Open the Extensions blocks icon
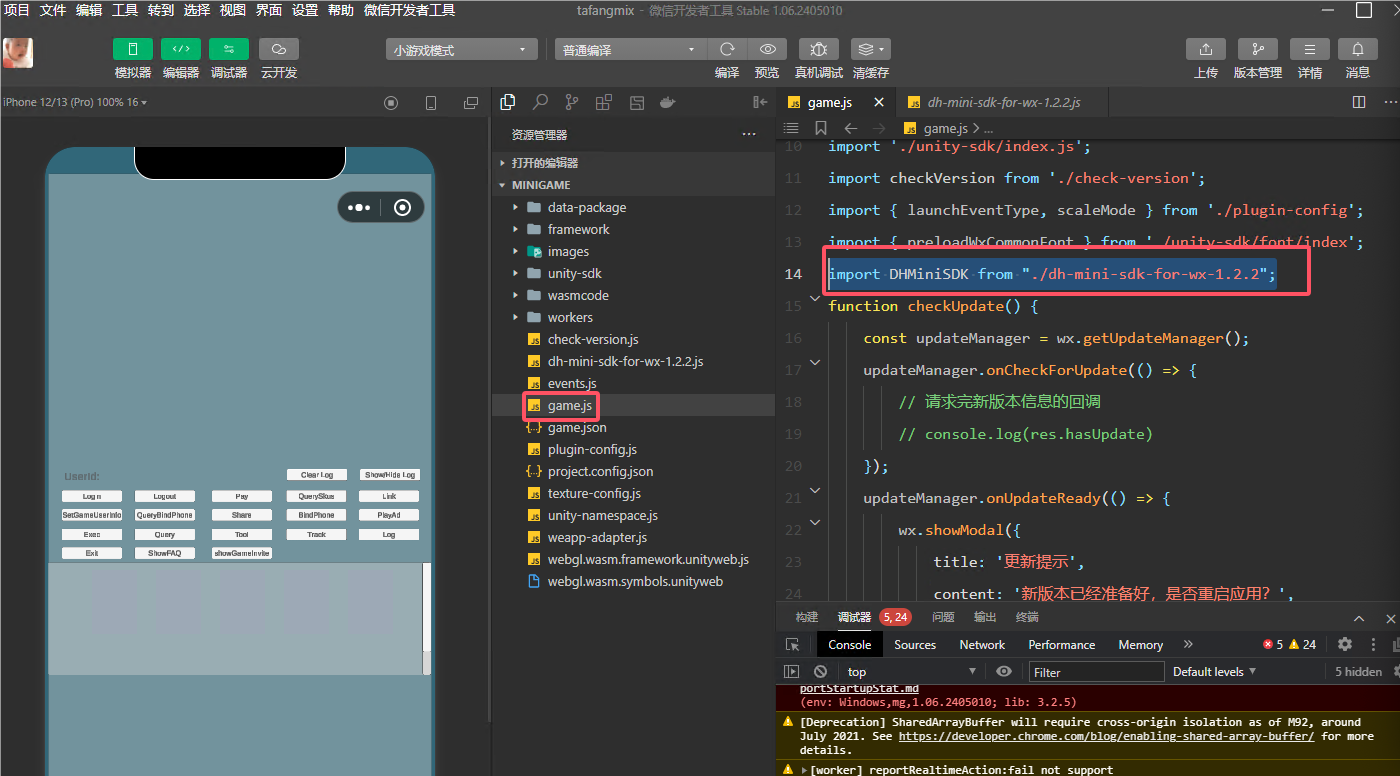Viewport: 1400px width, 776px height. point(603,102)
